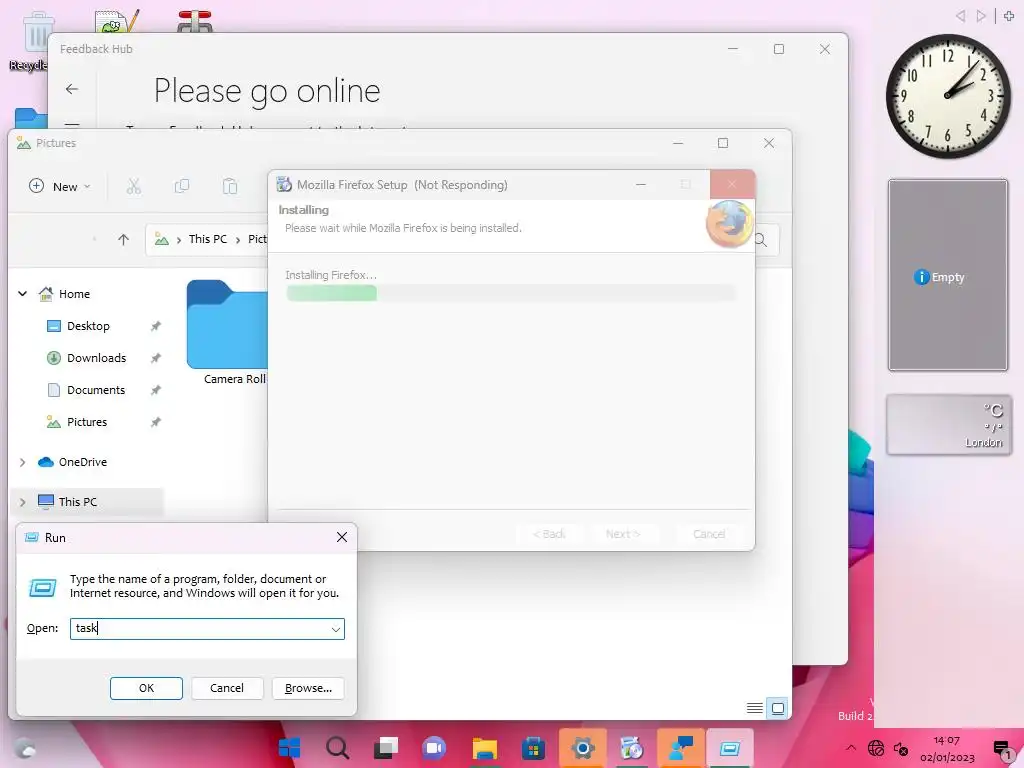This screenshot has height=768, width=1024.
Task: Switch to Settings gear taskbar app
Action: click(x=583, y=748)
